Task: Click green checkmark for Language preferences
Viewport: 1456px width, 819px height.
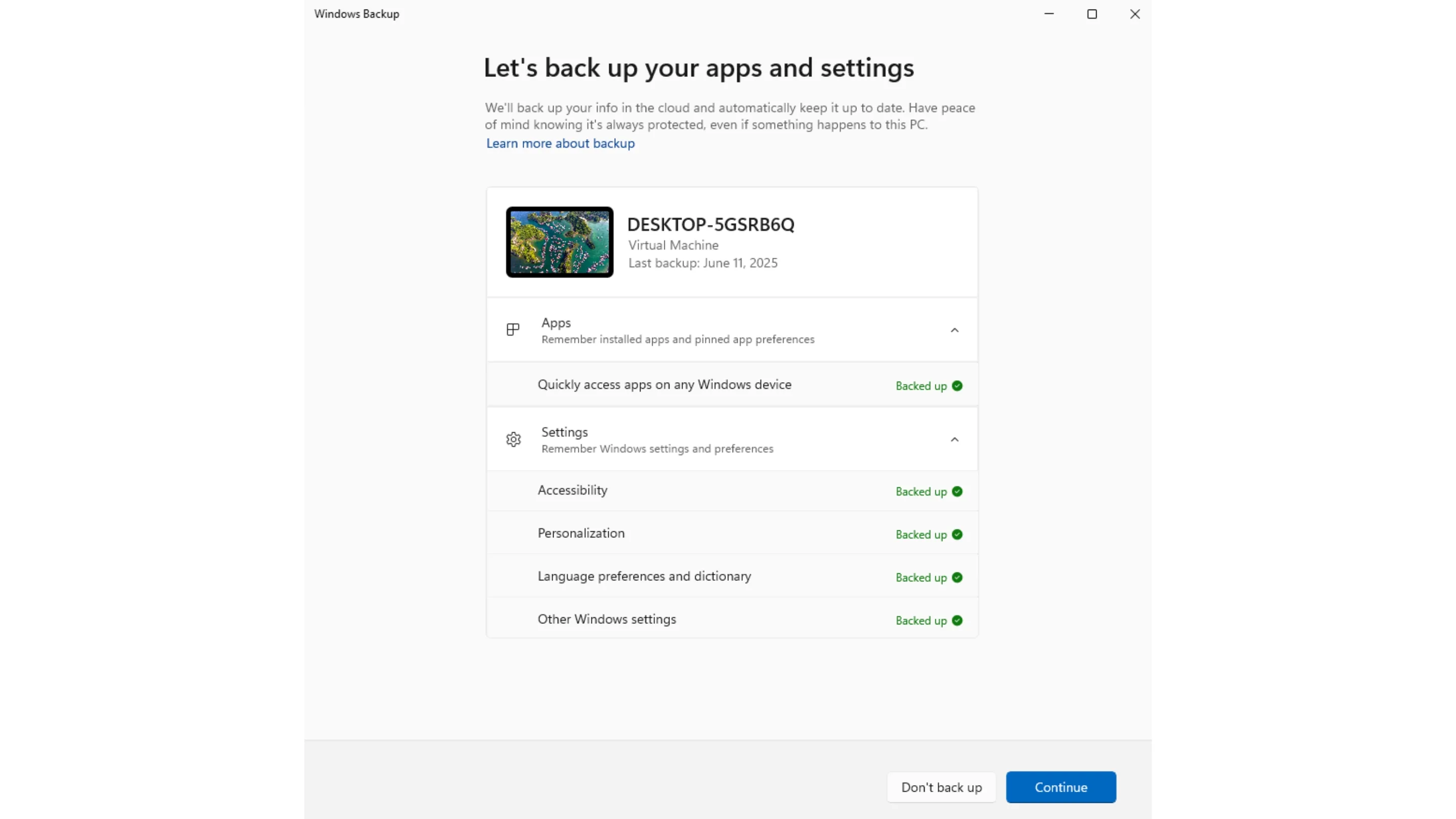Action: coord(957,577)
